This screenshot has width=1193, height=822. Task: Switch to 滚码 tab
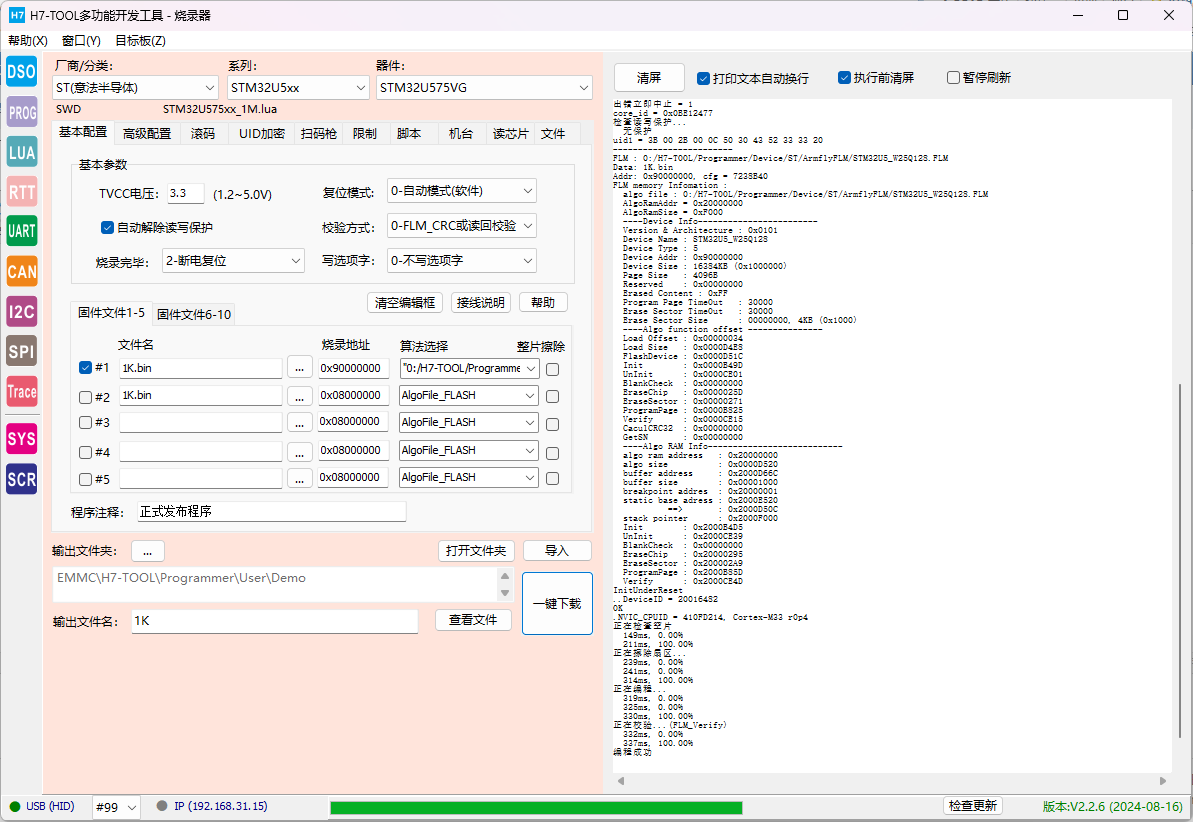coord(203,134)
